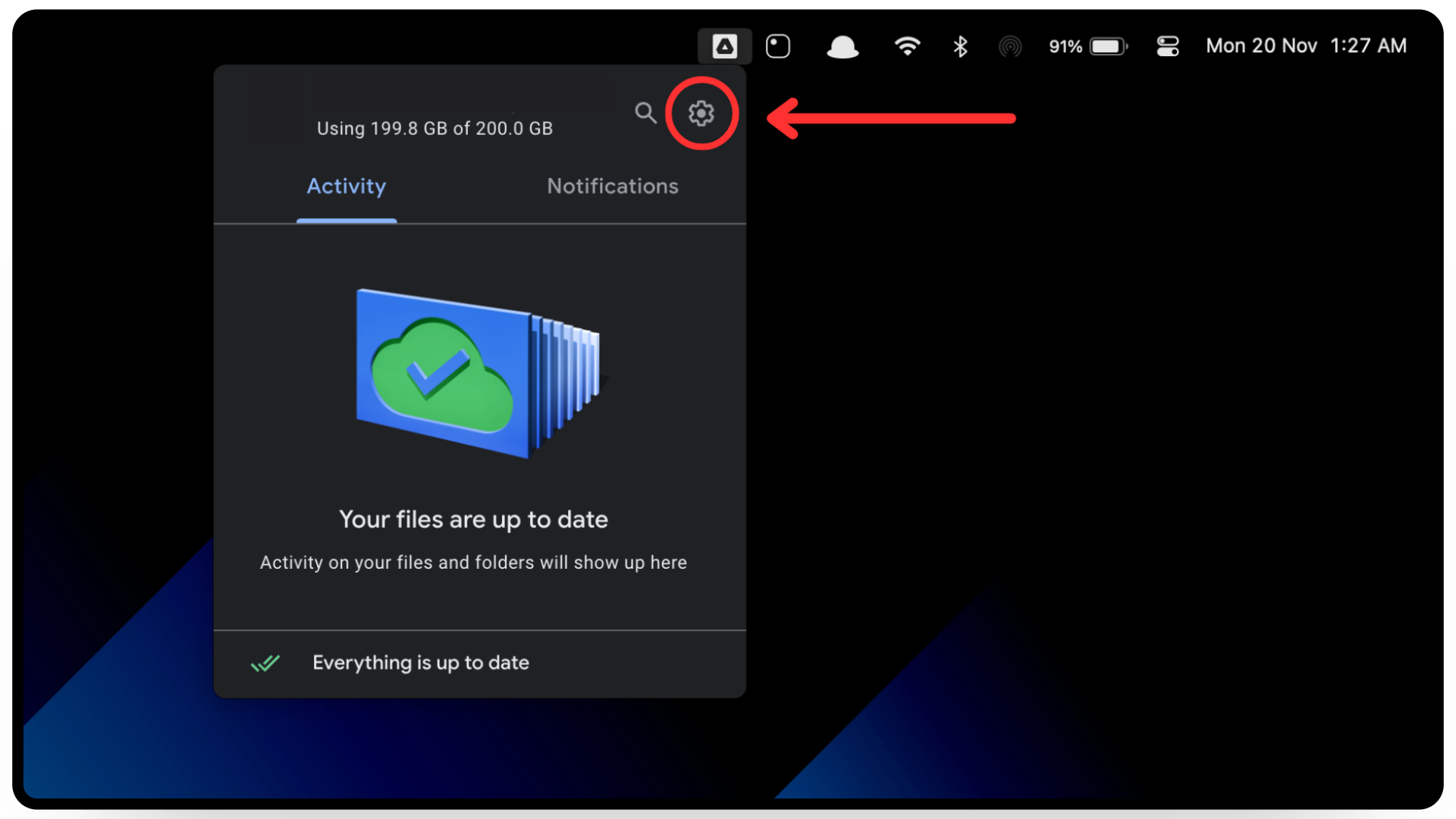The height and width of the screenshot is (819, 1456).
Task: Click the cloud folder illustration
Action: 478,372
